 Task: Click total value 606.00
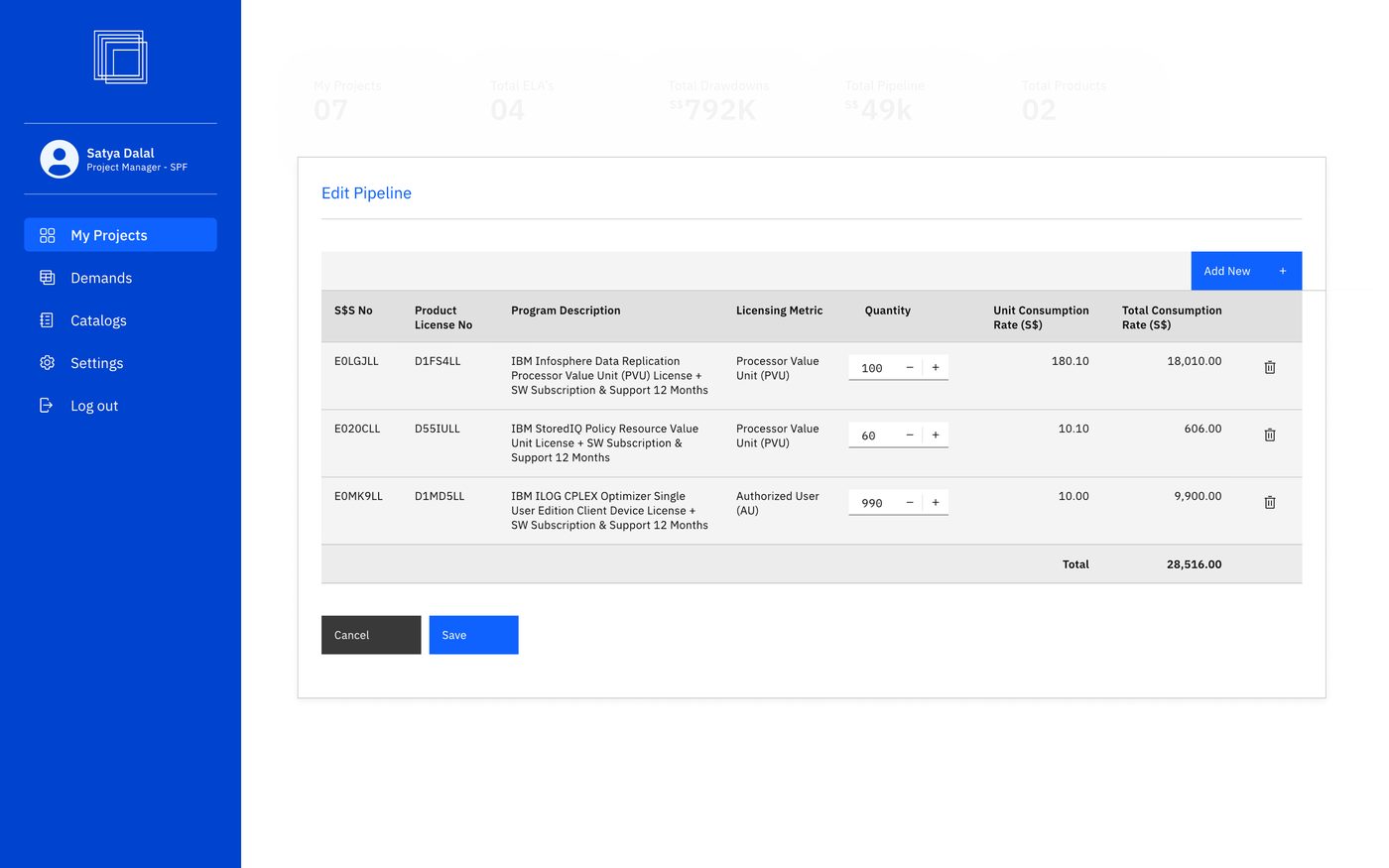click(1202, 429)
